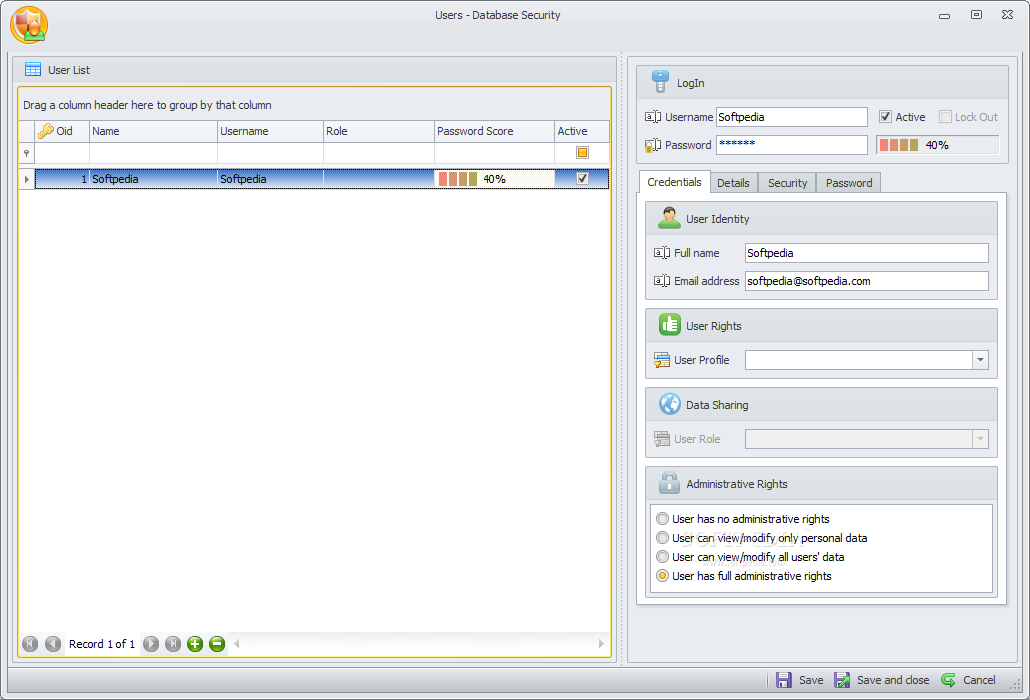Click the Email address input field
The width and height of the screenshot is (1030, 700).
coord(866,281)
